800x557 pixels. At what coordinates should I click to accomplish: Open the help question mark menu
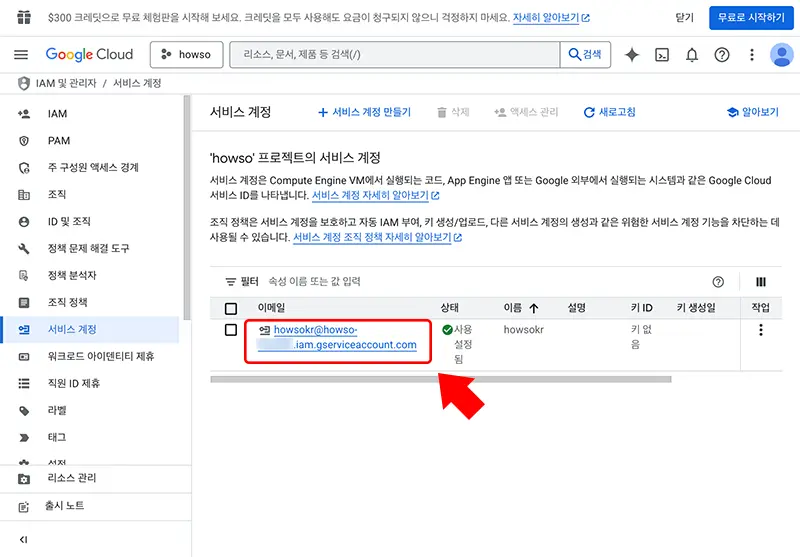pyautogui.click(x=722, y=55)
